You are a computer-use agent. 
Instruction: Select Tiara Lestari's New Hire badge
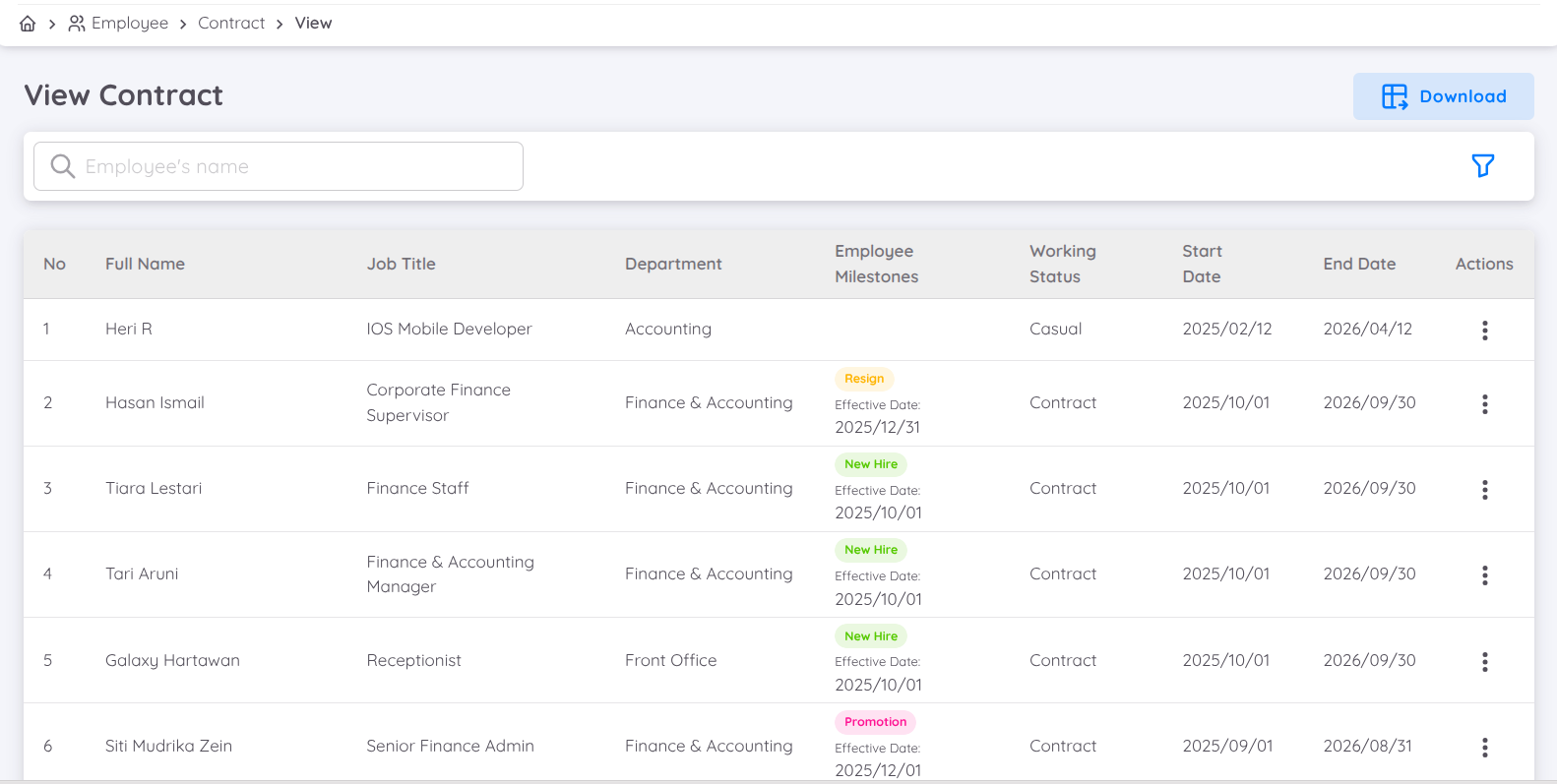pos(871,464)
